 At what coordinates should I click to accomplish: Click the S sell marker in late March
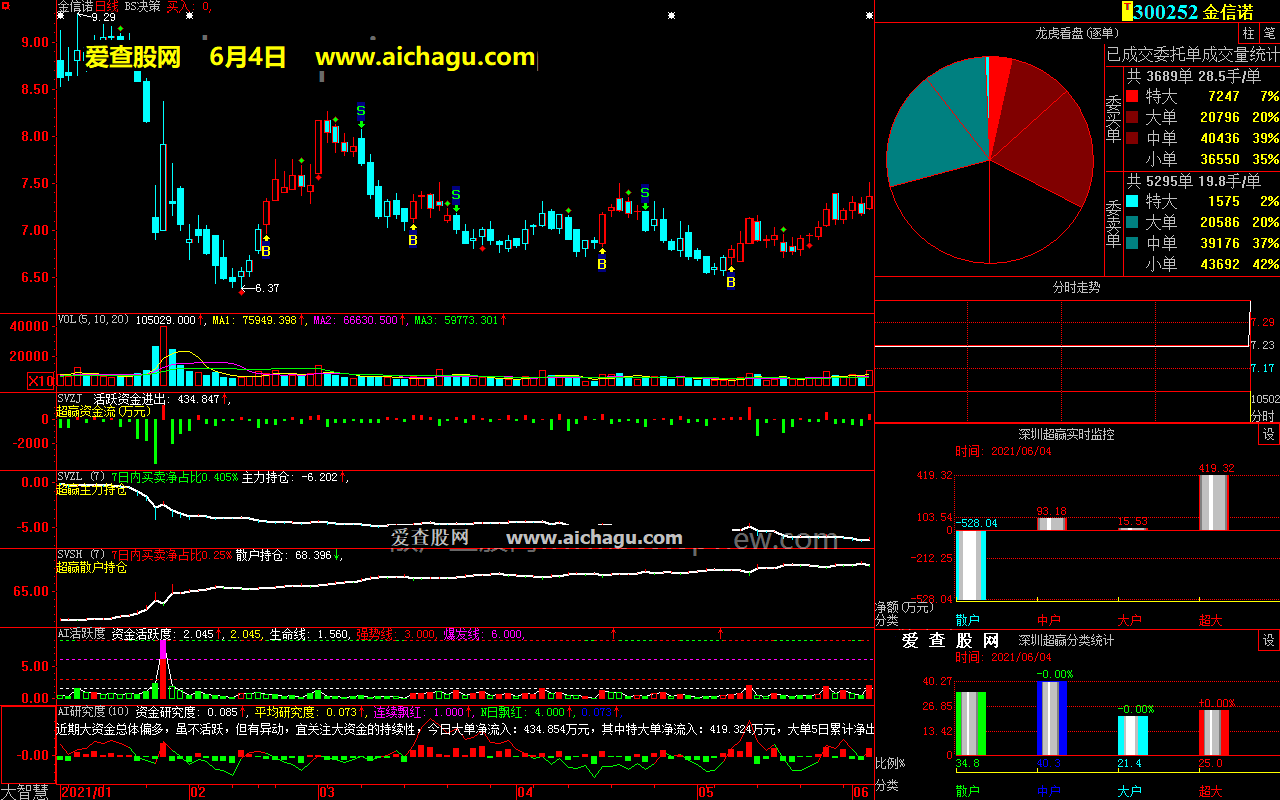456,194
